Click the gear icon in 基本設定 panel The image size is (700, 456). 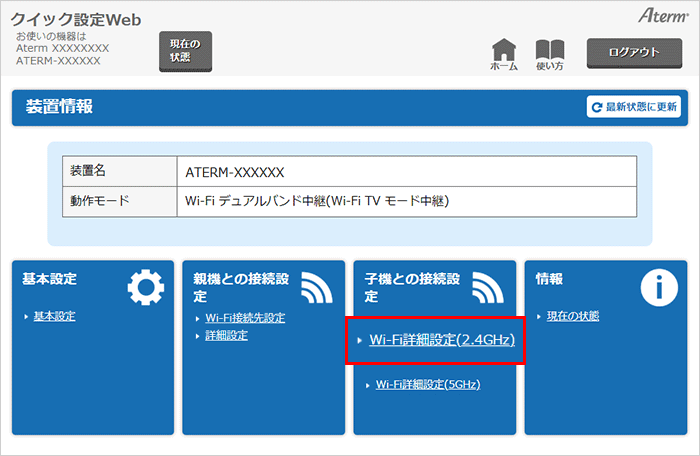[146, 287]
